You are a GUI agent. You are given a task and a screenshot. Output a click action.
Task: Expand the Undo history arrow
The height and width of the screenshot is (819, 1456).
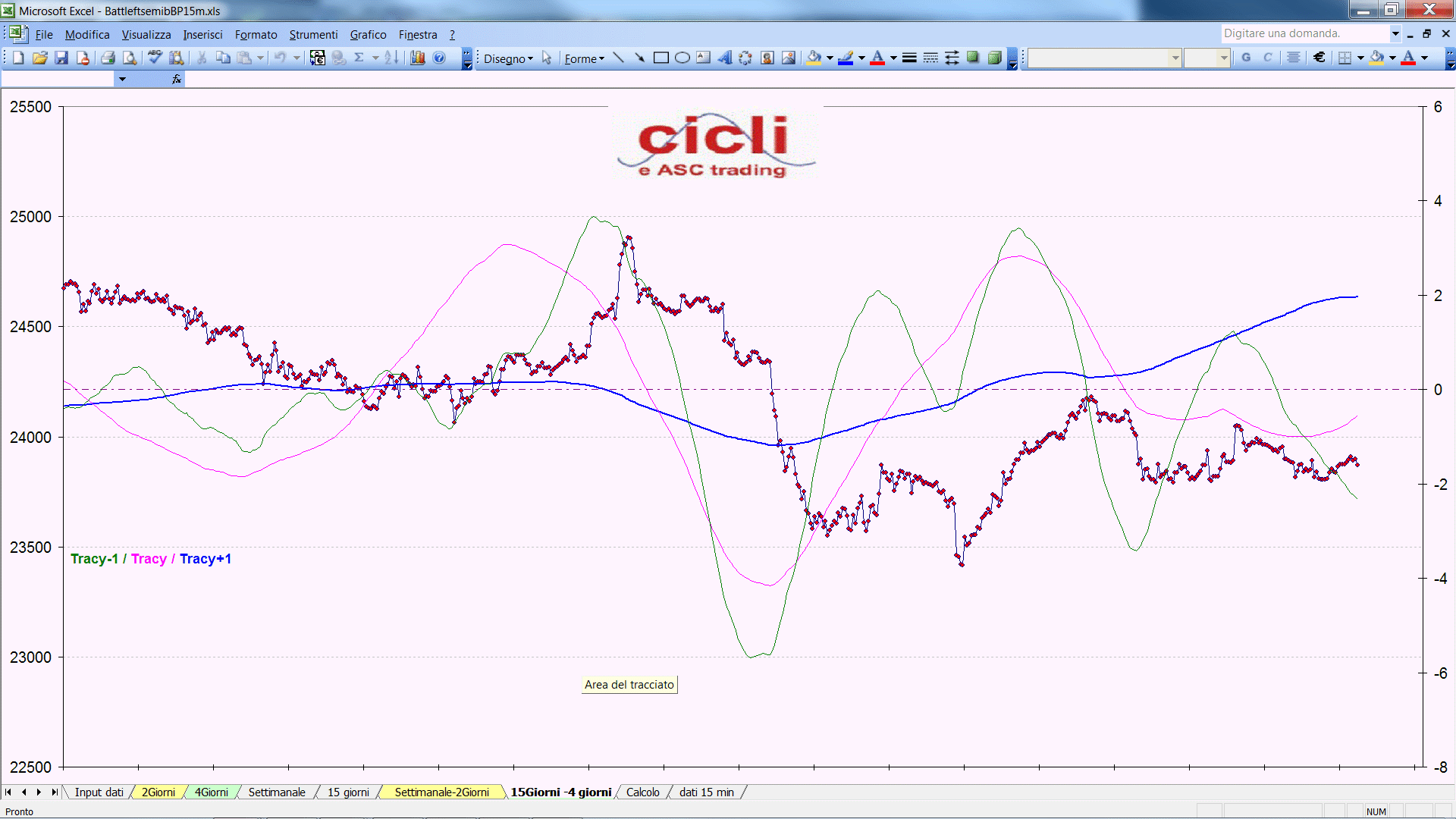point(297,58)
